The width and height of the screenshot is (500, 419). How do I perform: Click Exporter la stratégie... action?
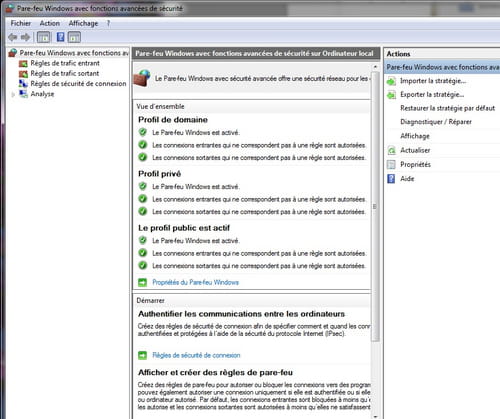pos(432,95)
